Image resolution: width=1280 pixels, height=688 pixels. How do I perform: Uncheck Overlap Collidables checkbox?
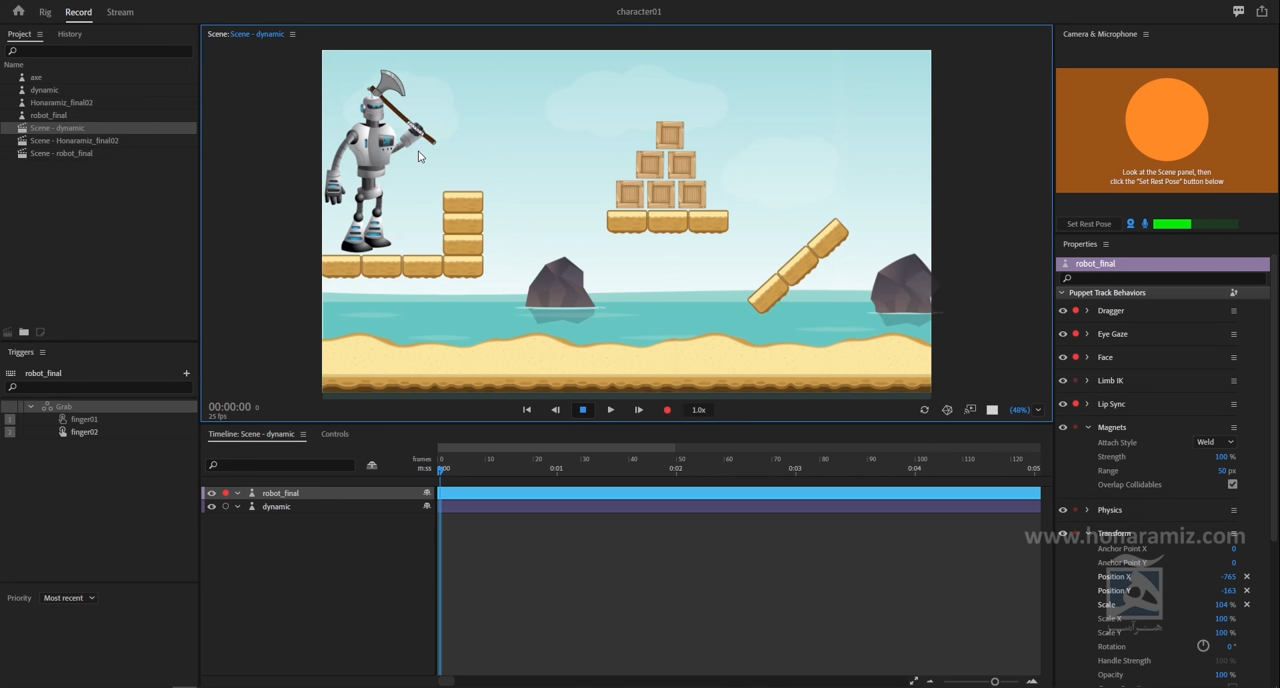(1232, 485)
